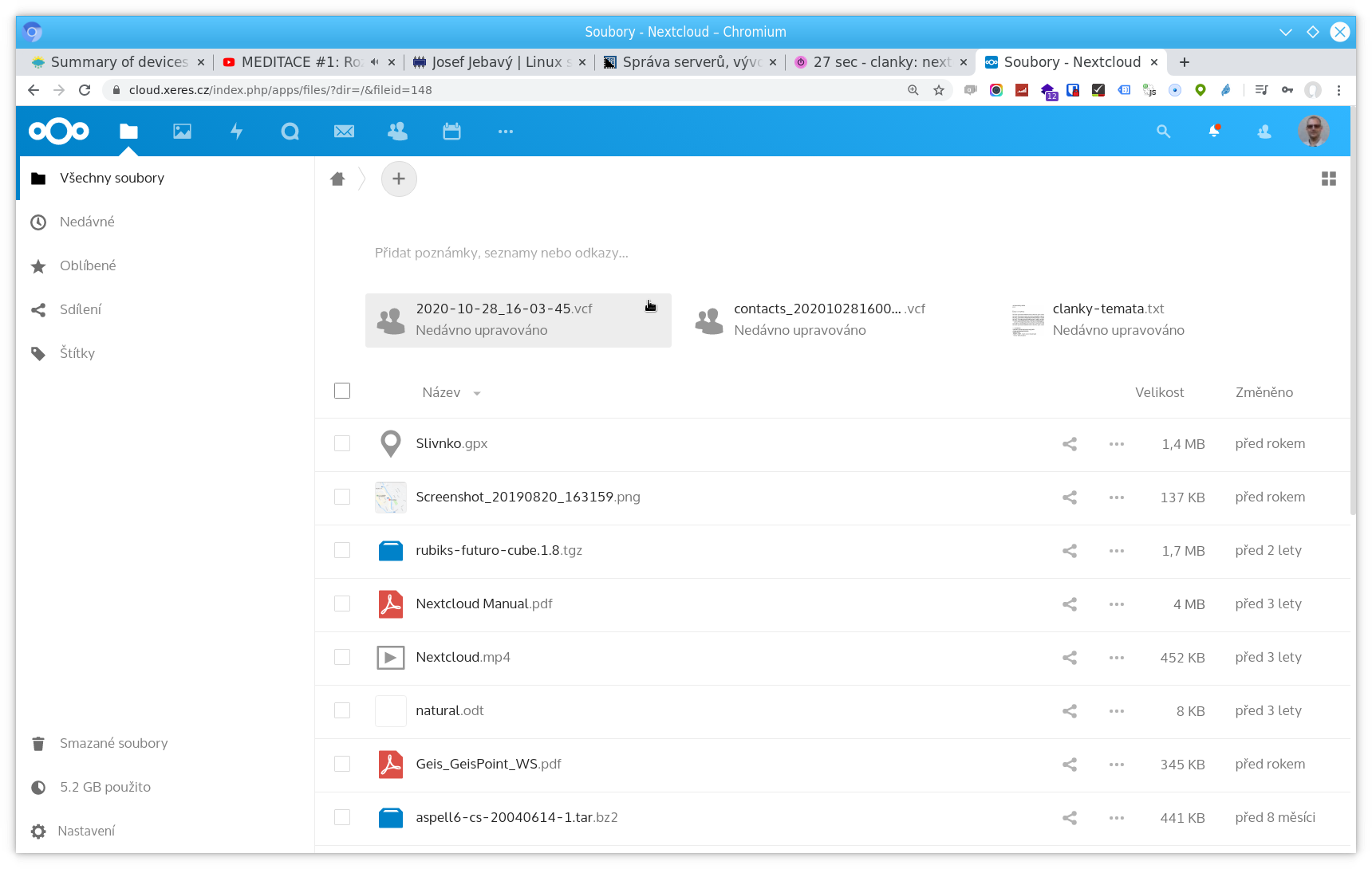Switch to grid view
Image resolution: width=1372 pixels, height=869 pixels.
tap(1329, 179)
